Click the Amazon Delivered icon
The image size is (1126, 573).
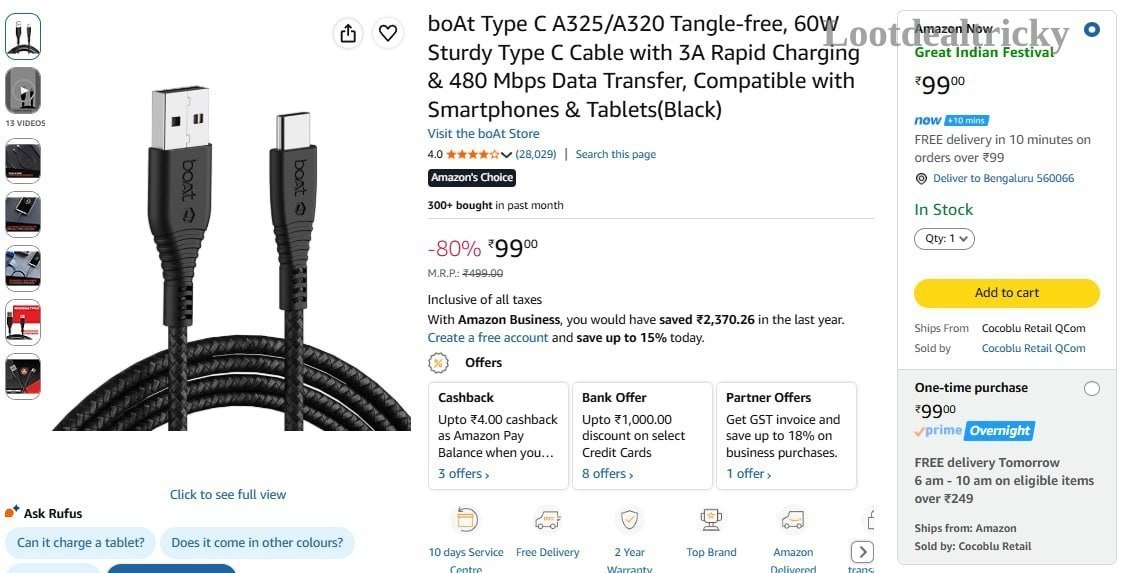coord(793,519)
